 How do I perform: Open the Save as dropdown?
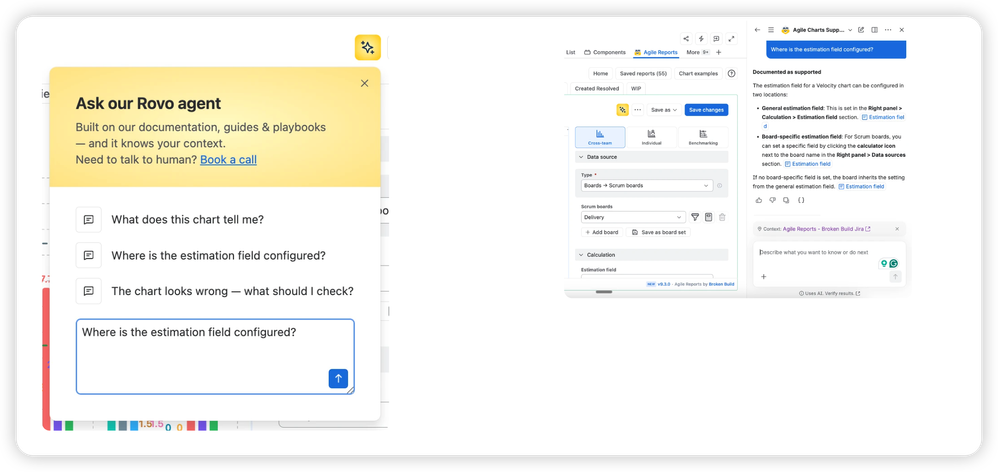[x=664, y=110]
